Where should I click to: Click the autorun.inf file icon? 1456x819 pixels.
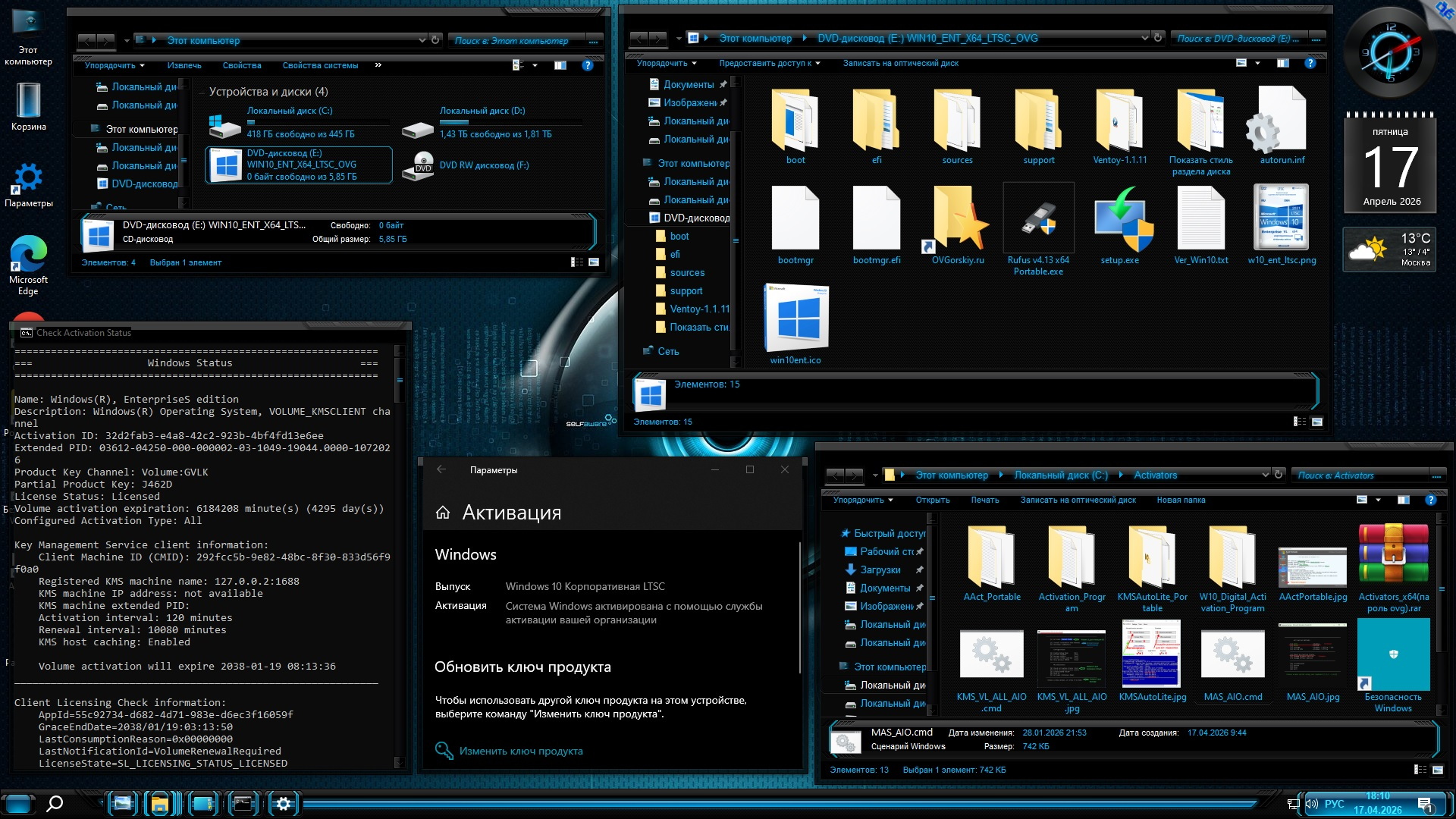[1282, 121]
